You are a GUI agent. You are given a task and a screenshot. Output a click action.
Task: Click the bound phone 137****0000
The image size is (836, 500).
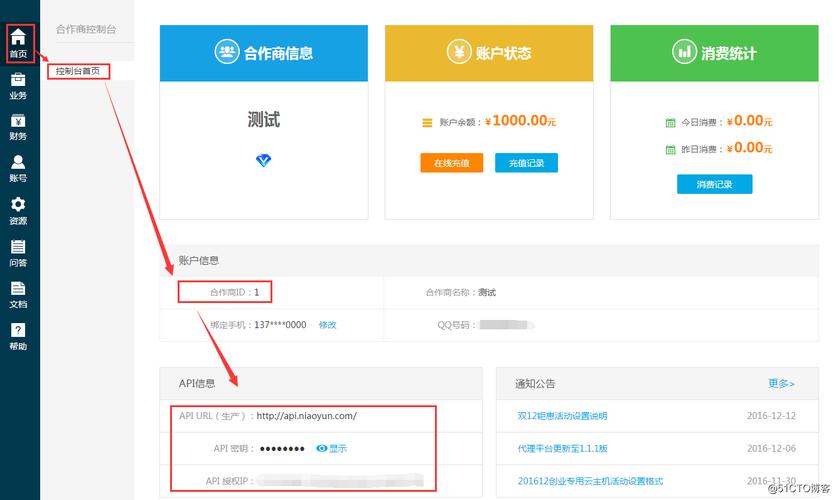(x=280, y=325)
